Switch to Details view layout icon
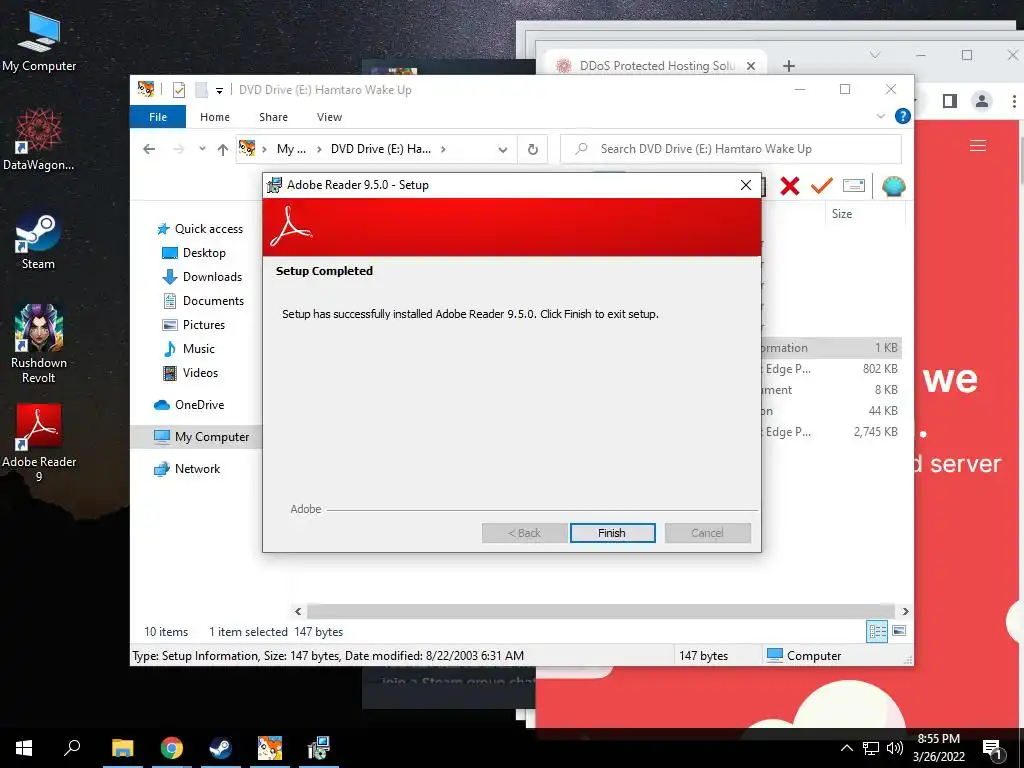Screen dimensions: 1024x768 [877, 631]
